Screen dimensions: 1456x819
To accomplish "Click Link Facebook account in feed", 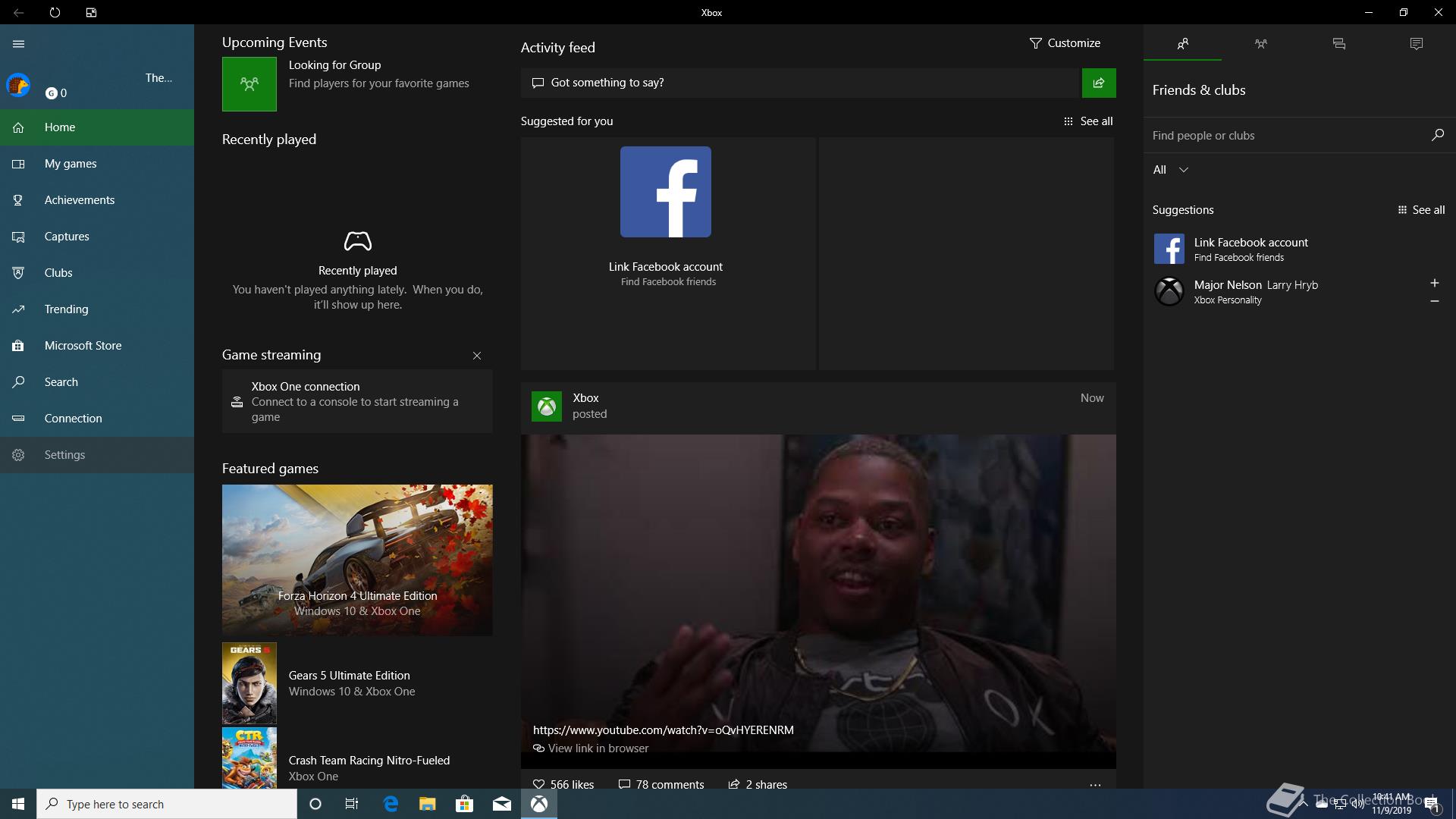I will (x=666, y=267).
